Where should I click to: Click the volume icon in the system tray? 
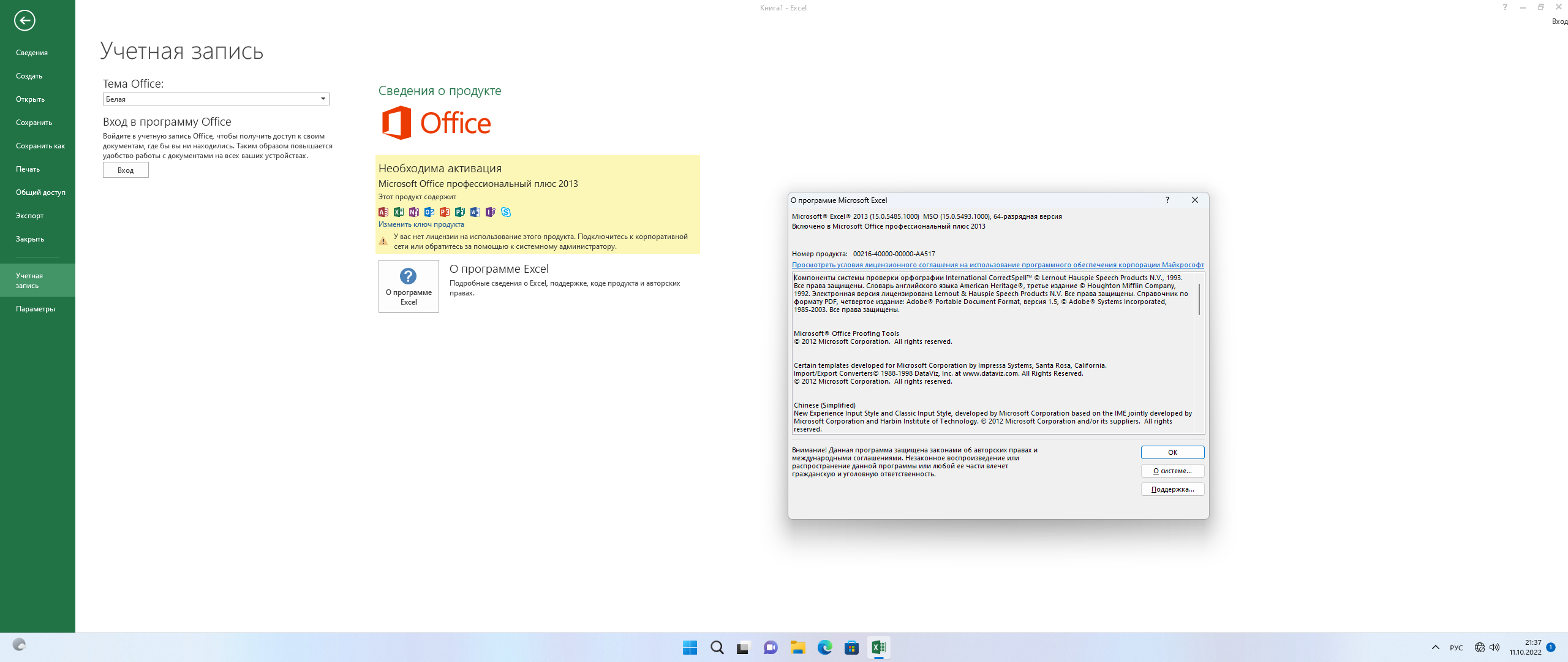point(1494,647)
